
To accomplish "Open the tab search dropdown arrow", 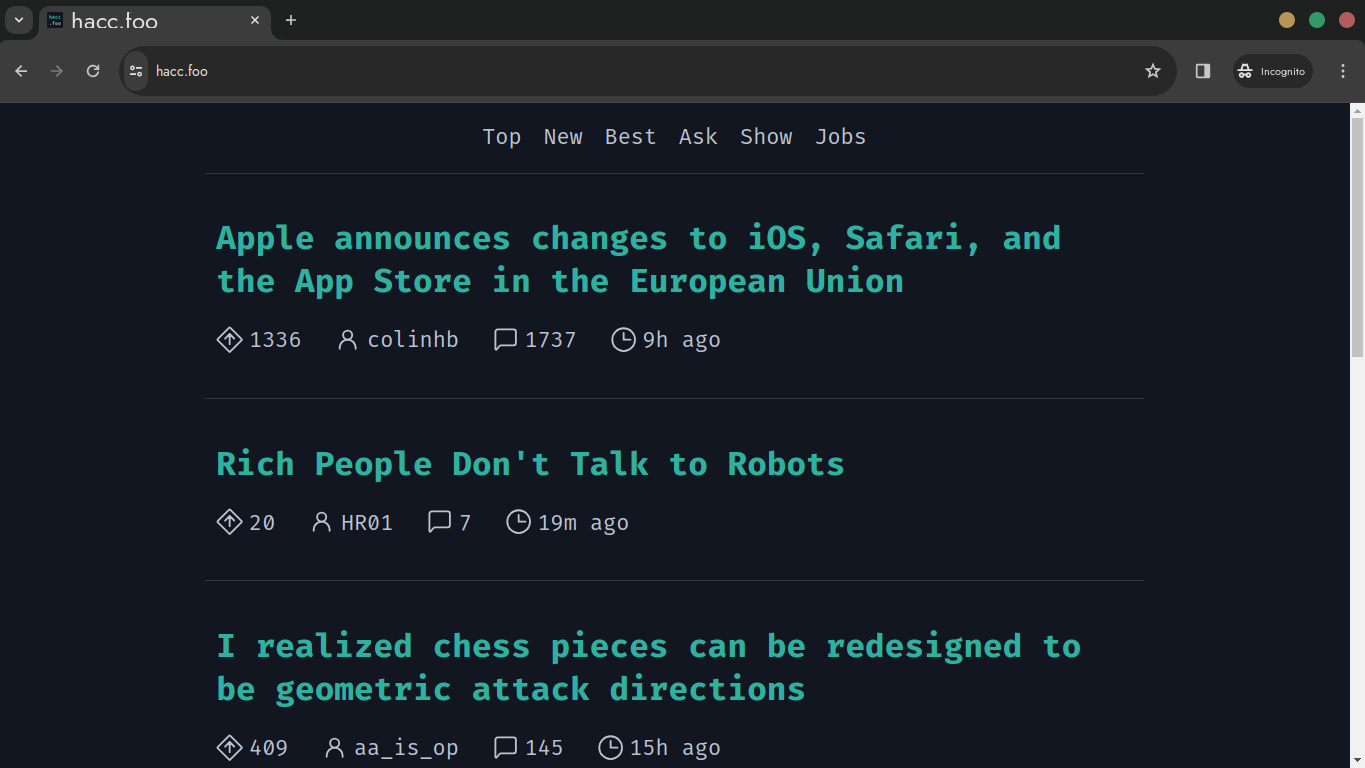I will click(x=18, y=20).
